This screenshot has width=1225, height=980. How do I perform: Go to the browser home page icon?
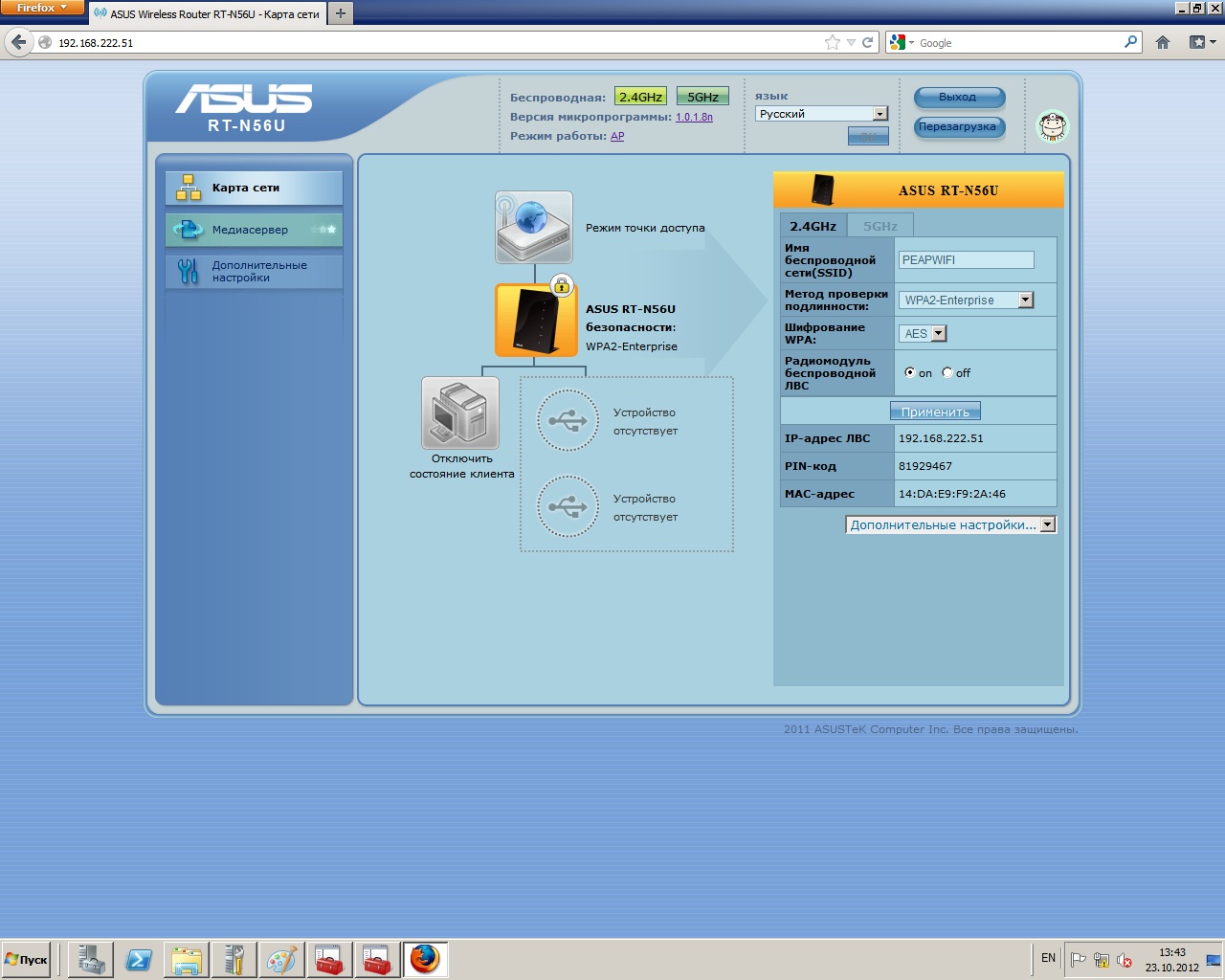[1163, 42]
